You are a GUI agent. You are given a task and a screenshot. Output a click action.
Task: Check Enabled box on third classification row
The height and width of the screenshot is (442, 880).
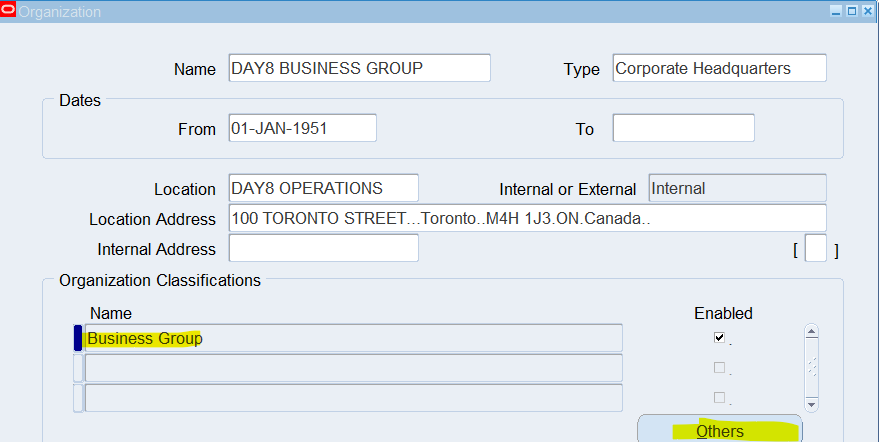point(719,398)
